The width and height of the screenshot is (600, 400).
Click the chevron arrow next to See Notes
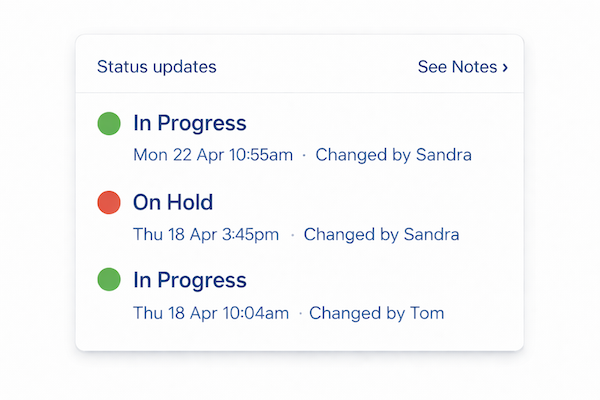[505, 68]
